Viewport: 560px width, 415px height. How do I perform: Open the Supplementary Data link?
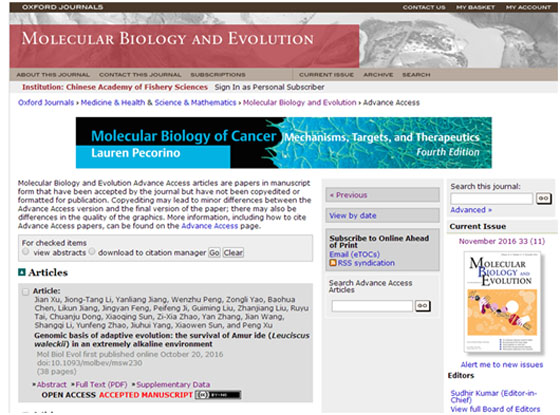(x=173, y=384)
